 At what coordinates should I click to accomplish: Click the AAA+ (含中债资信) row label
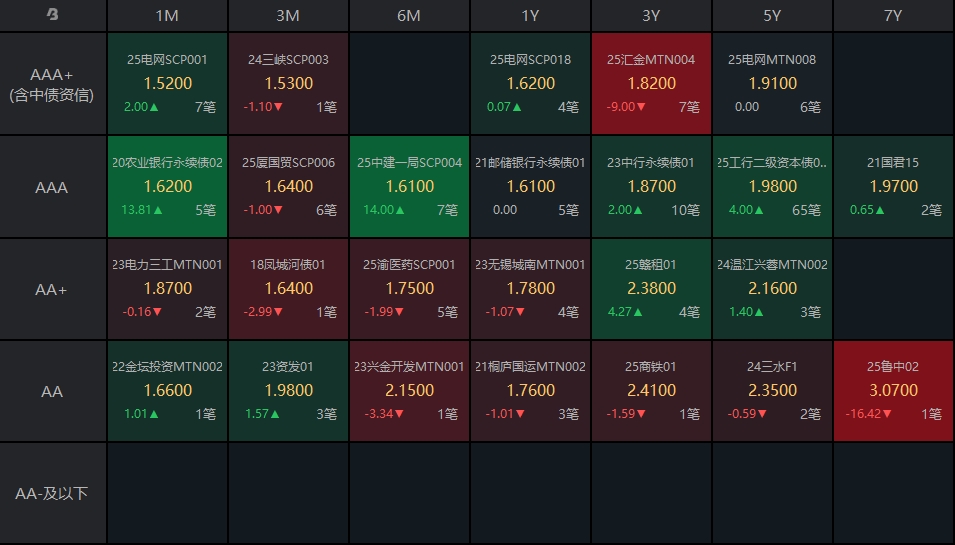coord(52,84)
